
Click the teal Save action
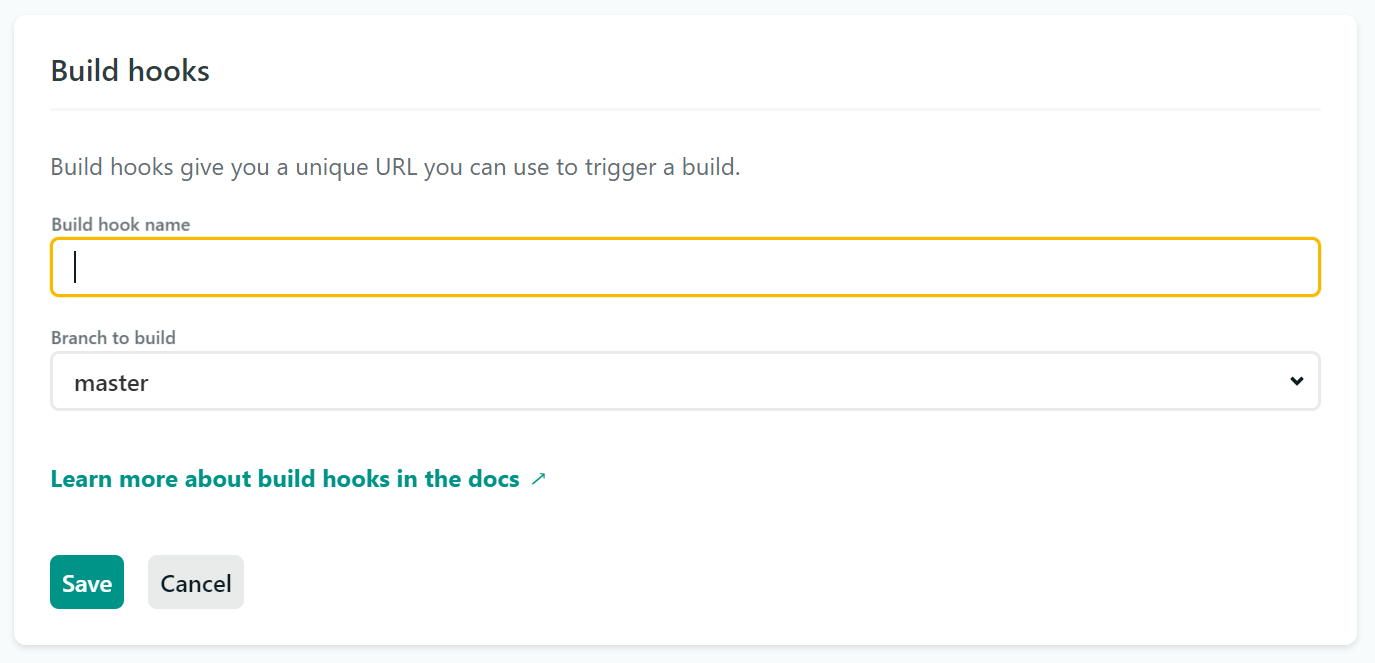pos(86,582)
